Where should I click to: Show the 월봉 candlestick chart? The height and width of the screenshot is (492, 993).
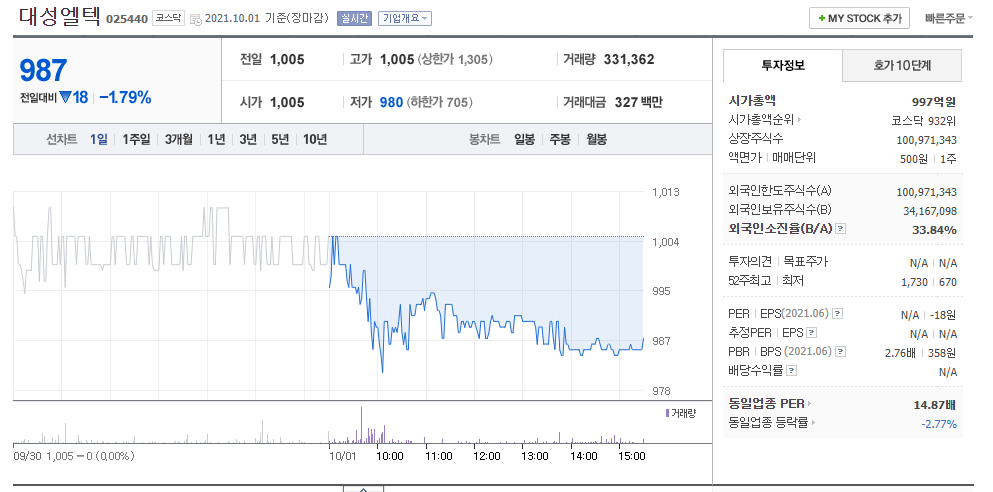click(x=596, y=139)
